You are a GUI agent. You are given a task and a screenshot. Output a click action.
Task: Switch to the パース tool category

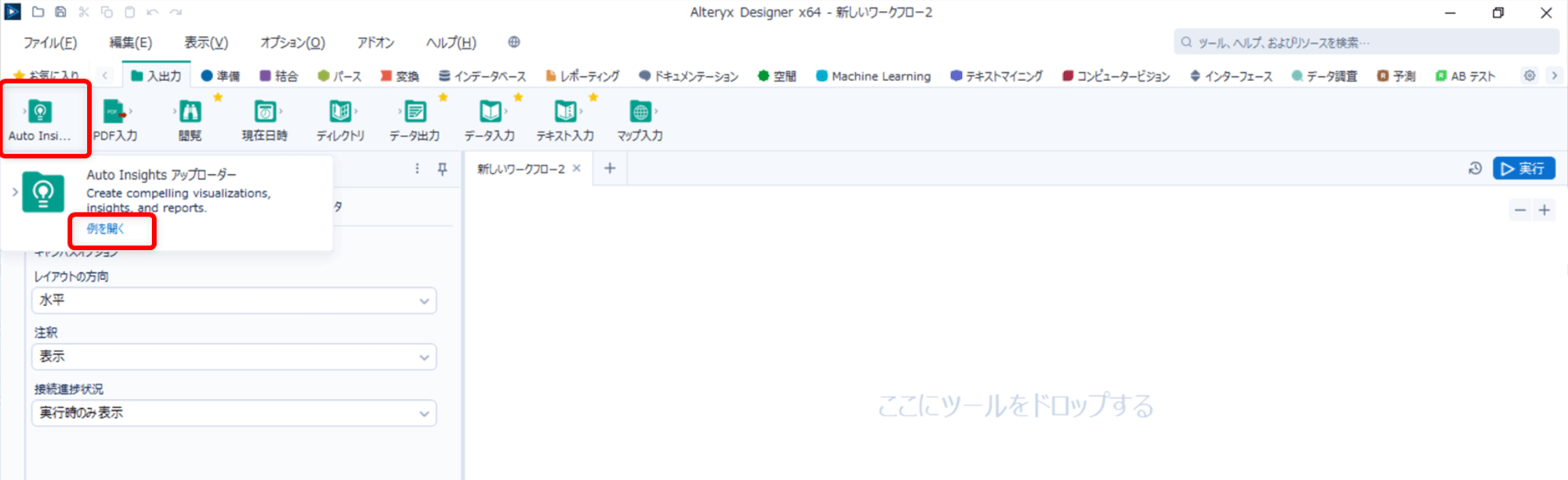339,76
